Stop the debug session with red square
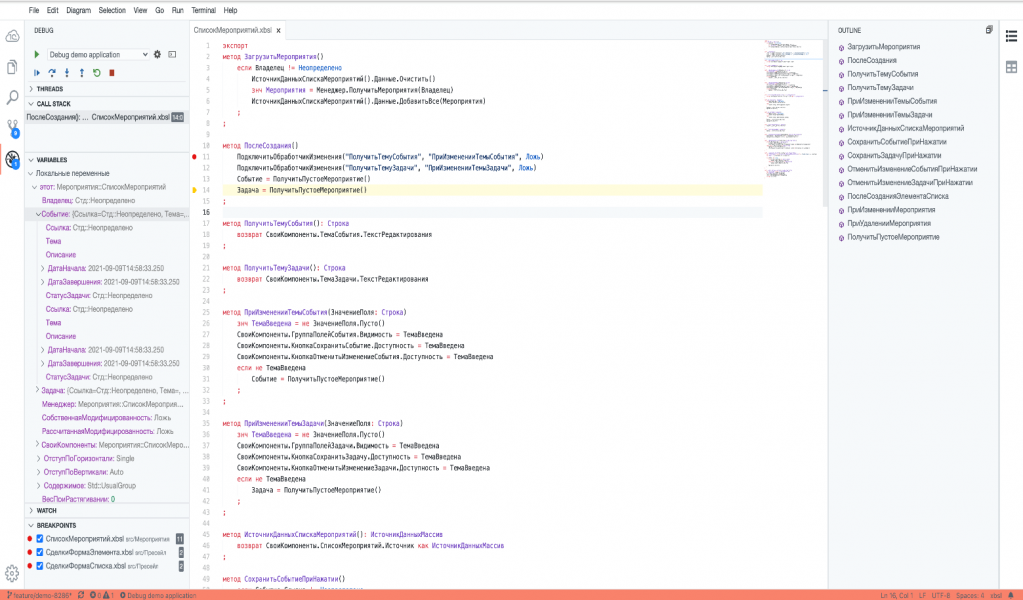 (112, 73)
